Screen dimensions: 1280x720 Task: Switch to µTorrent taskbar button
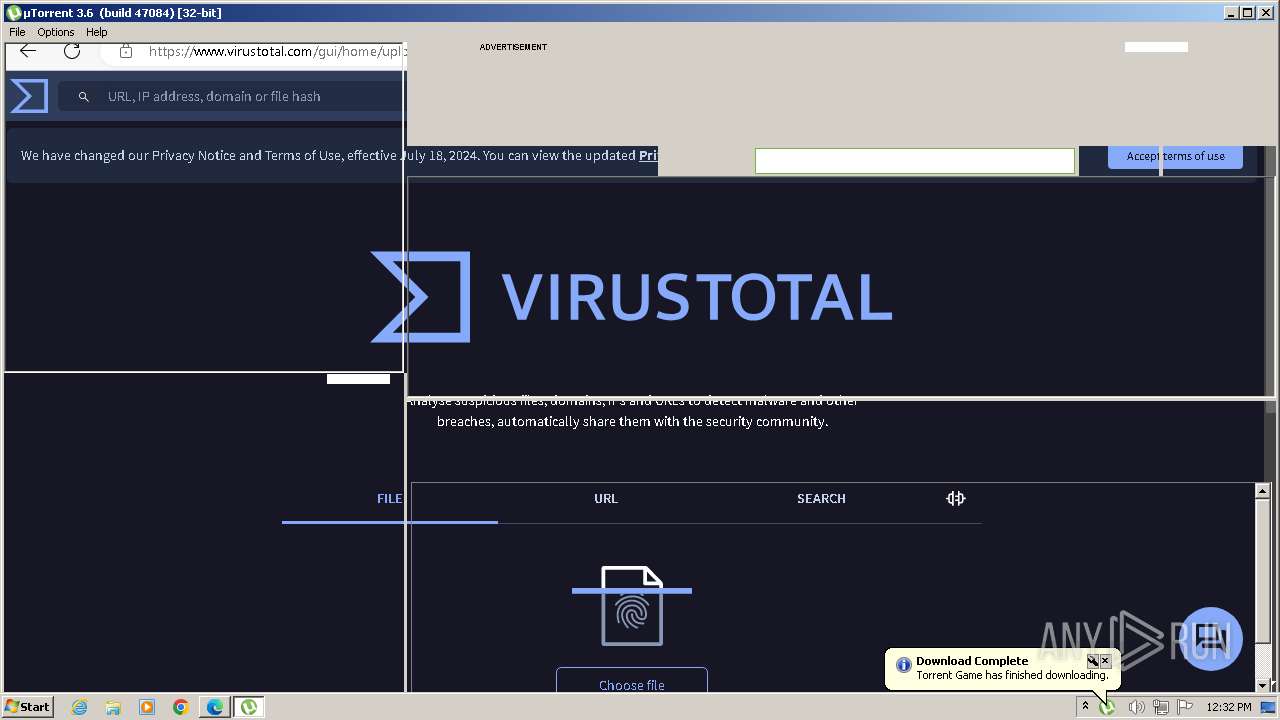(x=249, y=707)
